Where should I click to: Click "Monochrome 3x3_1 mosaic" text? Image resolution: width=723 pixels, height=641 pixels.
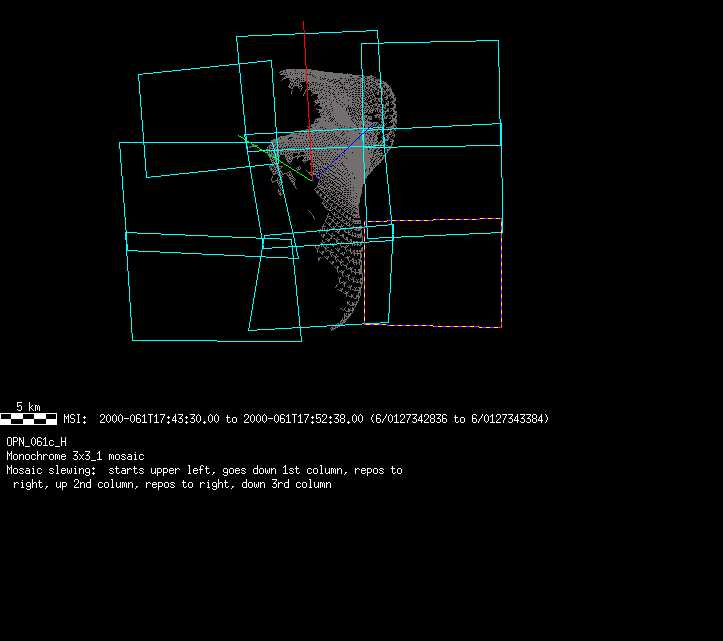[75, 456]
